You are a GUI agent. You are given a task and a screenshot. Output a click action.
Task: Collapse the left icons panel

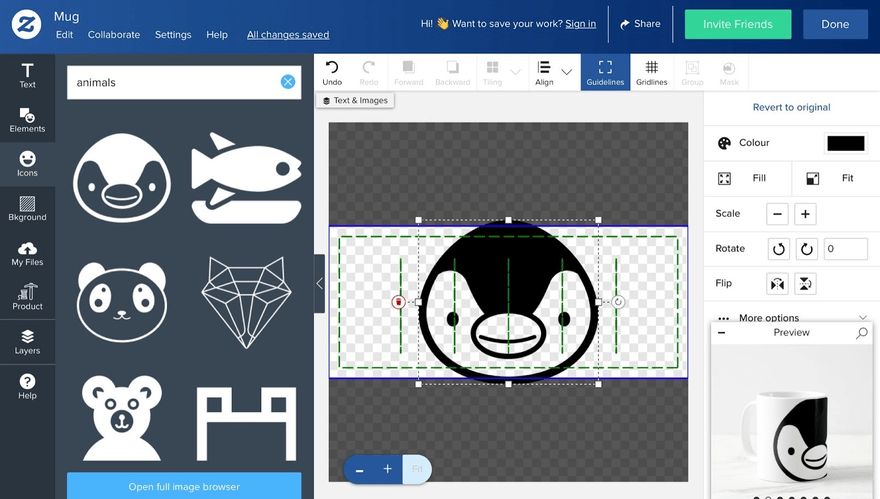point(319,283)
